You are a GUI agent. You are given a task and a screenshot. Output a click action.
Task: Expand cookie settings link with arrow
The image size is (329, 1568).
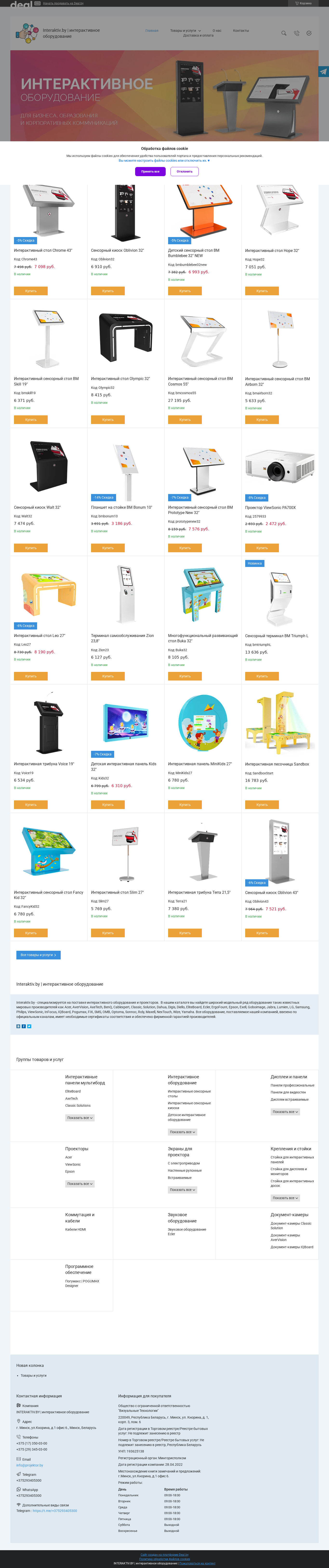click(x=164, y=161)
